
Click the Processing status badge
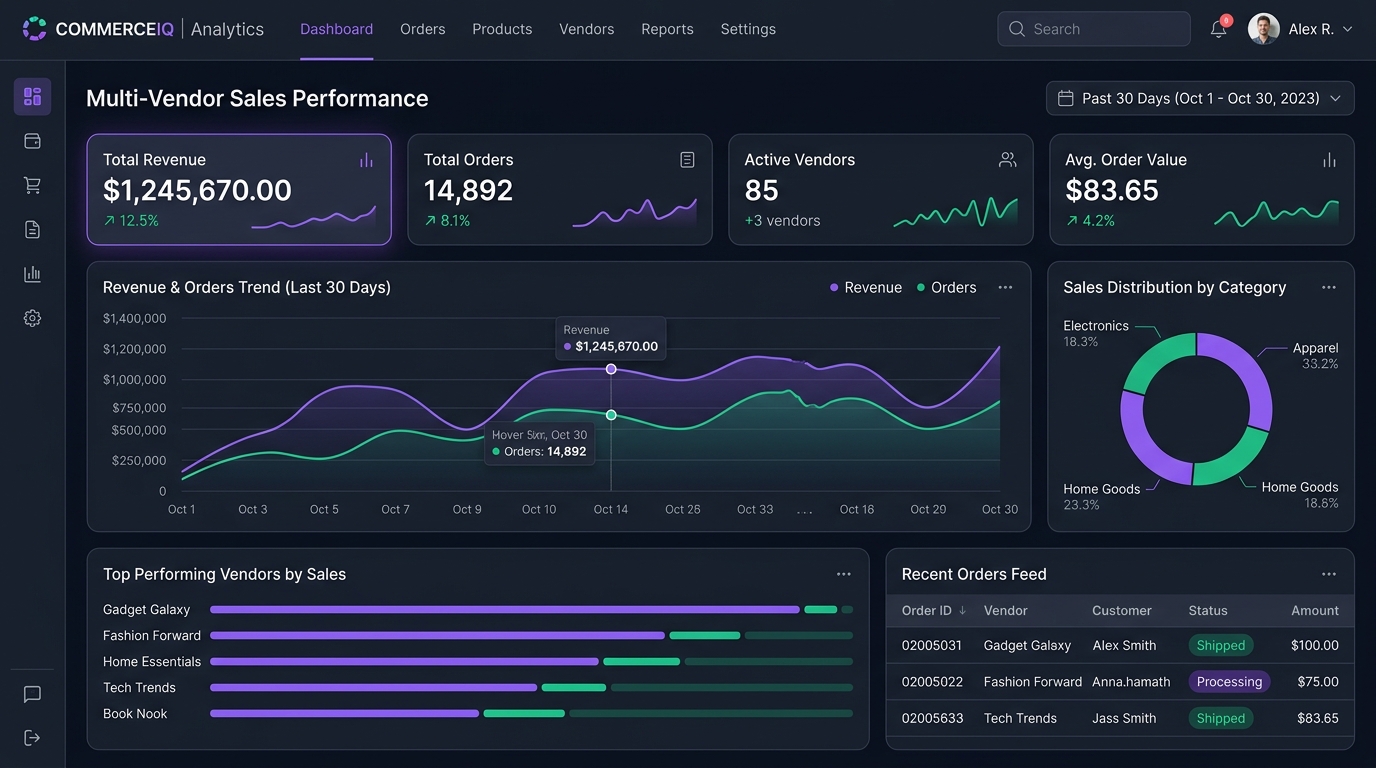[1229, 682]
